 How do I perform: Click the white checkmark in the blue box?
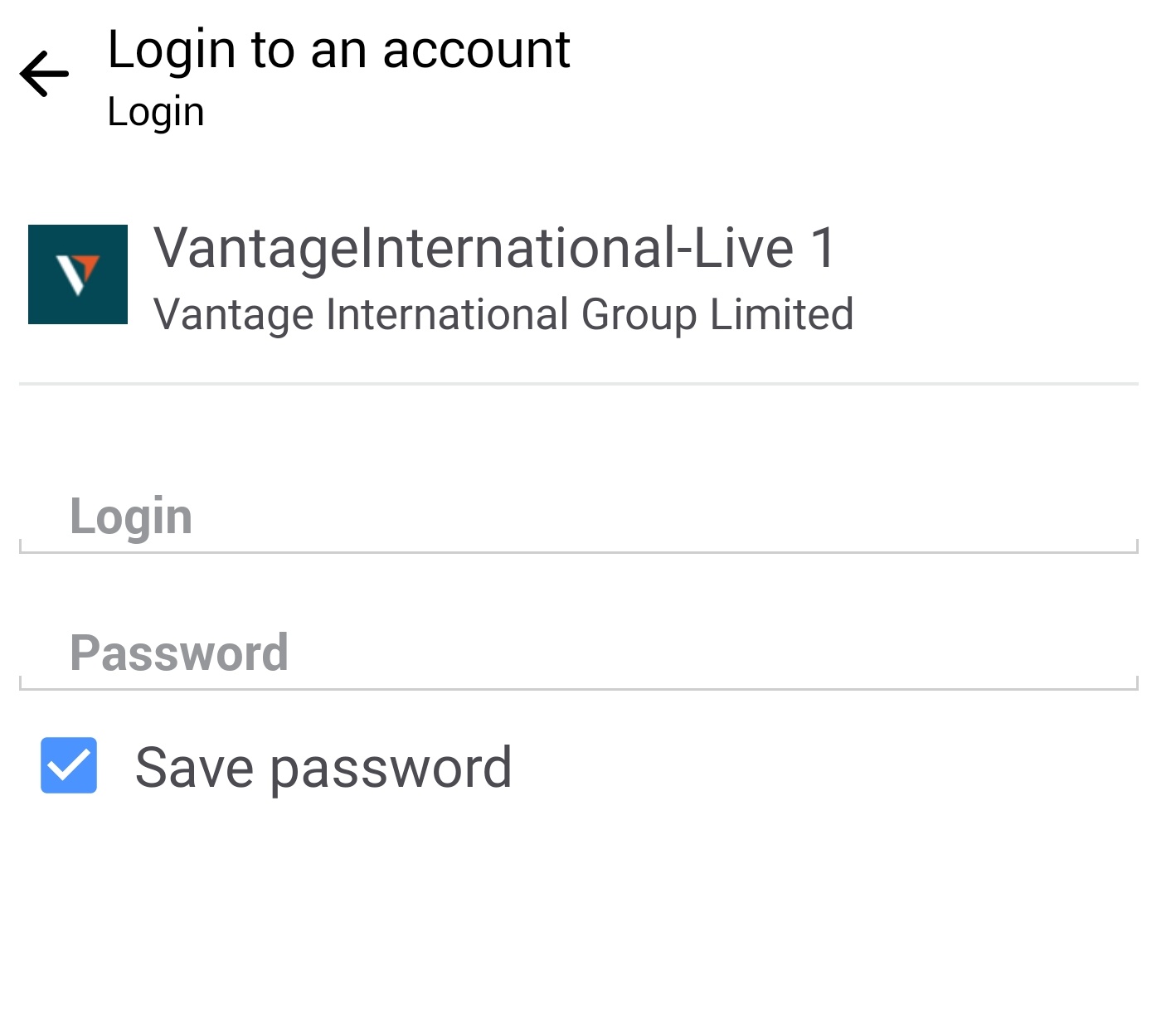pos(69,766)
